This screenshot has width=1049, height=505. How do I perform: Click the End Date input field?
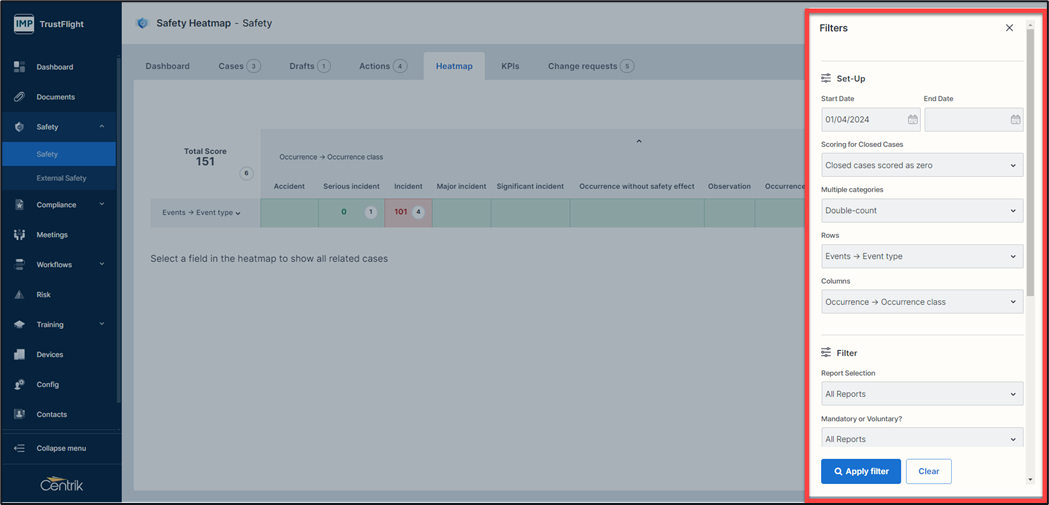(965, 120)
